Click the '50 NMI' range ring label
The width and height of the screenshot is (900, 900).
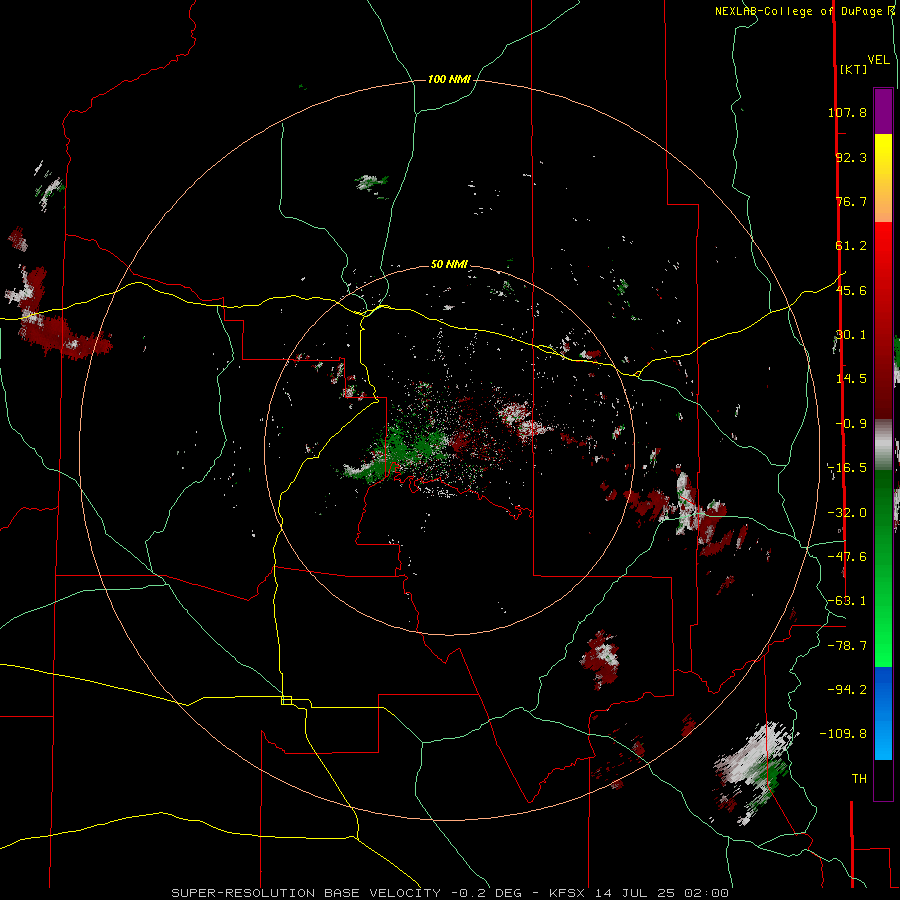point(449,264)
